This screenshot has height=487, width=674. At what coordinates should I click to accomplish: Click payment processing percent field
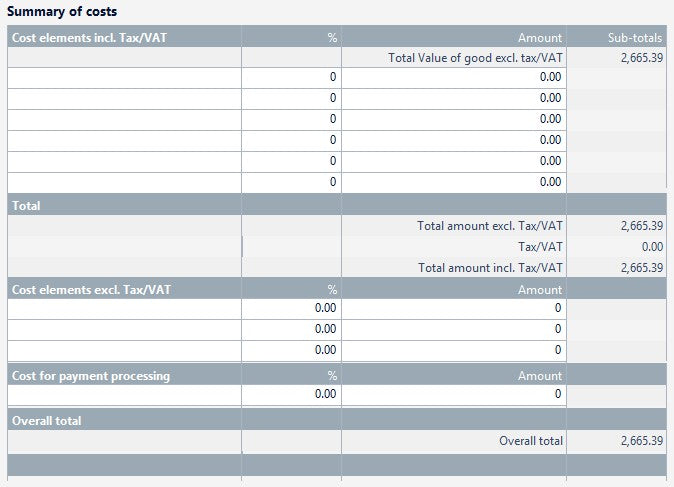point(291,395)
